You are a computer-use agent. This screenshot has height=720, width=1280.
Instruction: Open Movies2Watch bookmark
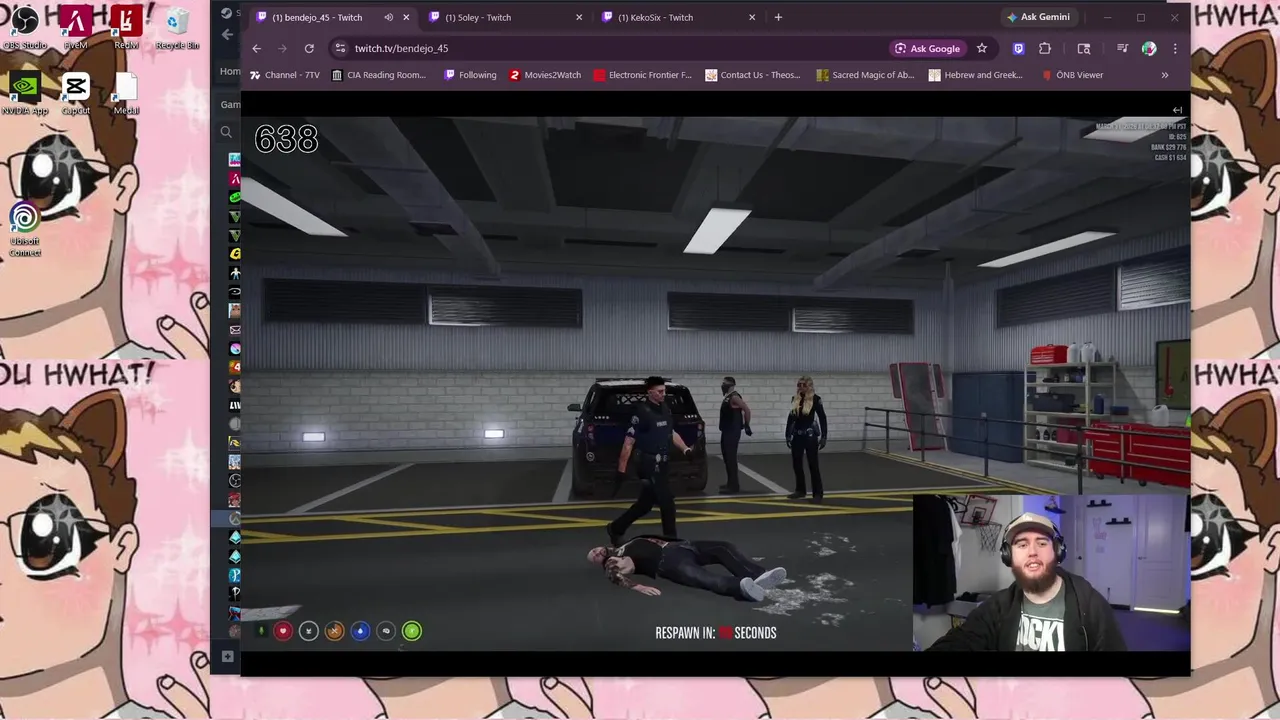point(545,75)
